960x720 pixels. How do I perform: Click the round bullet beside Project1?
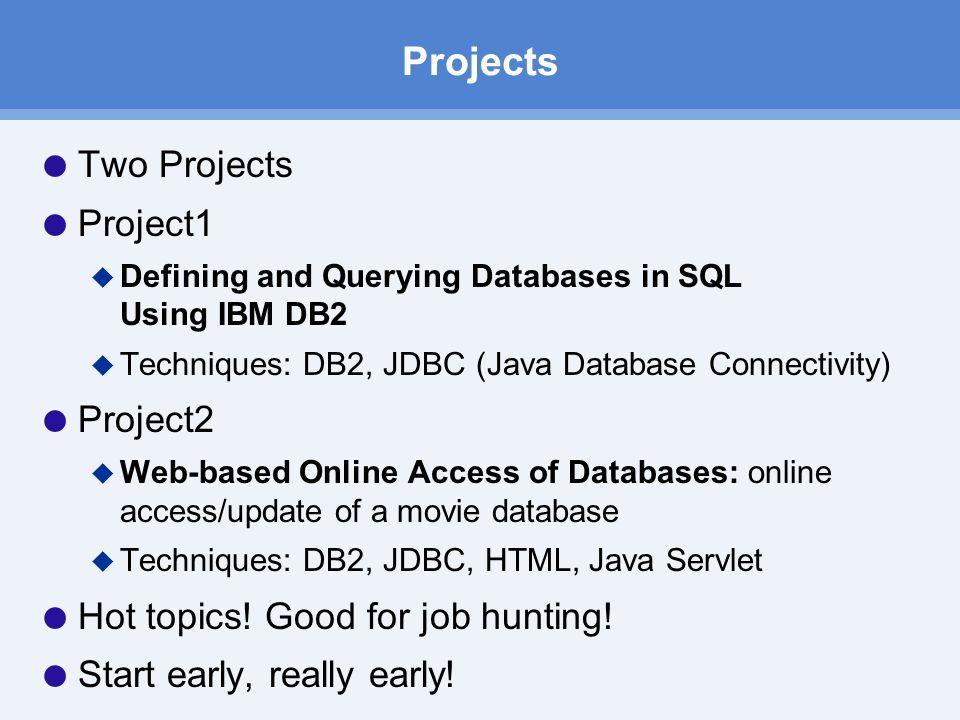click(x=55, y=225)
